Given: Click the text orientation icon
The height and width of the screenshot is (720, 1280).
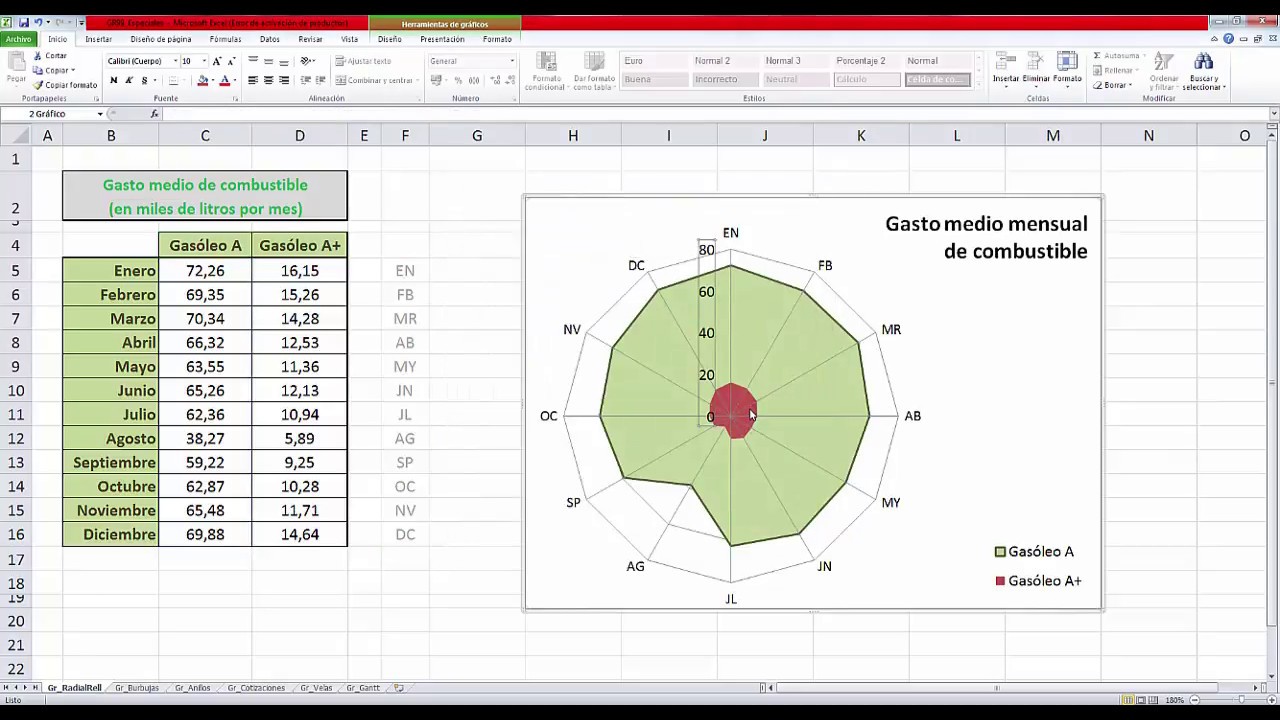Looking at the screenshot, I should 306,61.
